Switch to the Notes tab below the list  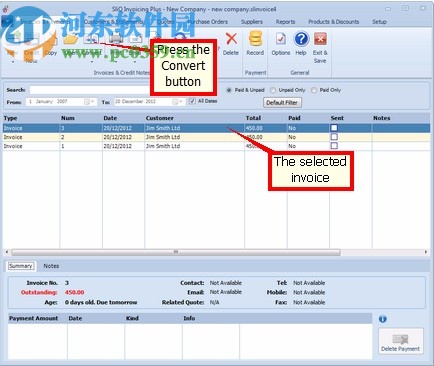pos(51,266)
